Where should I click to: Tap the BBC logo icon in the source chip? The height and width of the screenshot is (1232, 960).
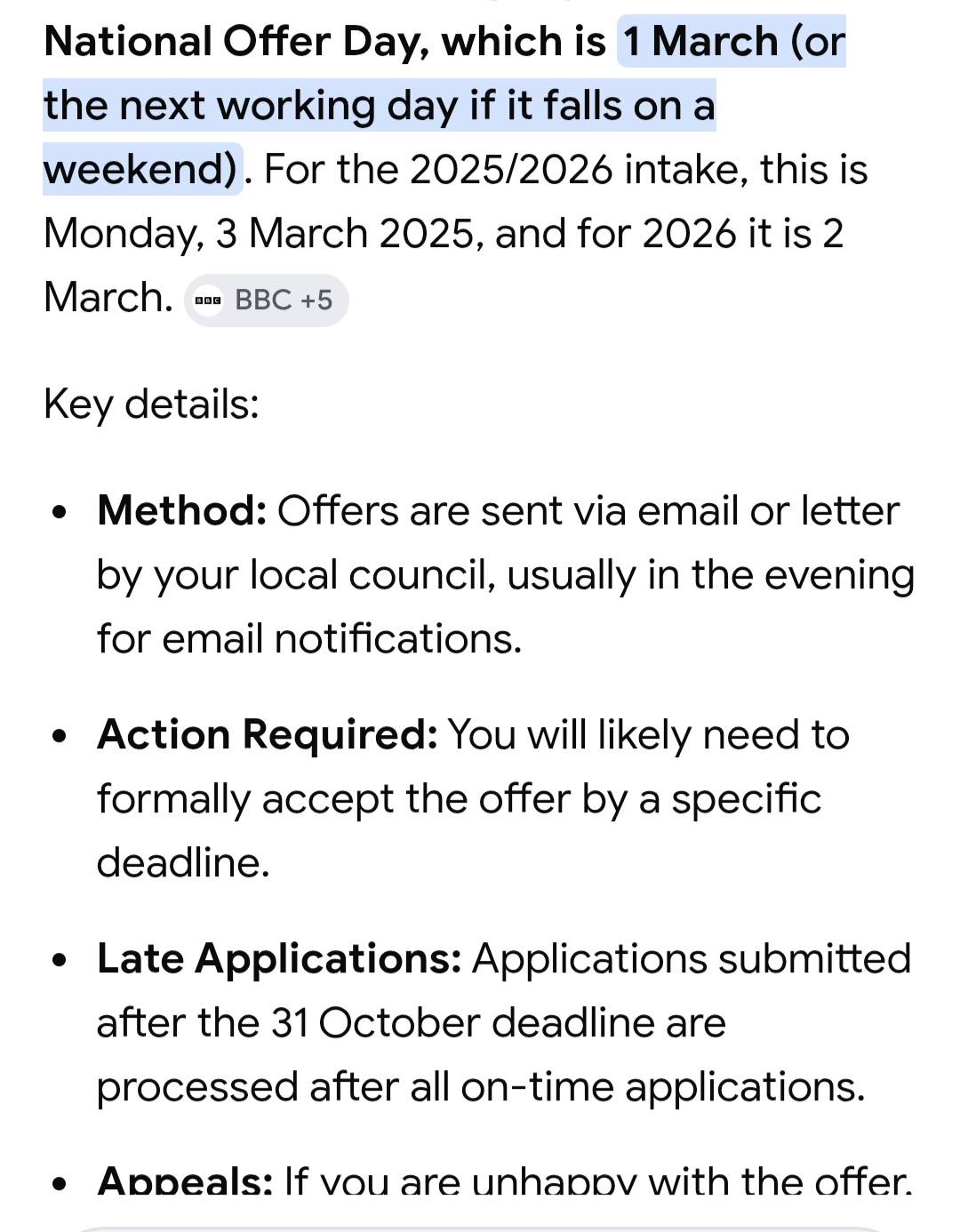208,300
